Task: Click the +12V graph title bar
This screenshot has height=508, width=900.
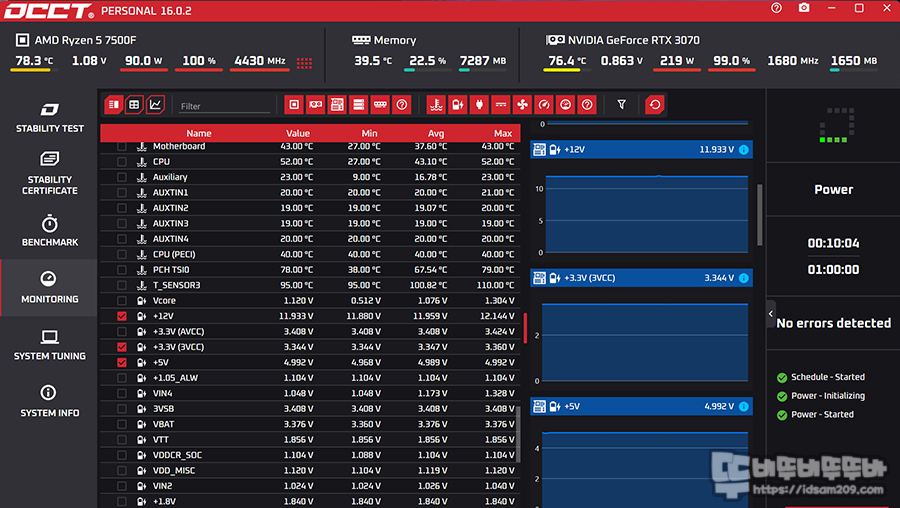Action: coord(641,150)
